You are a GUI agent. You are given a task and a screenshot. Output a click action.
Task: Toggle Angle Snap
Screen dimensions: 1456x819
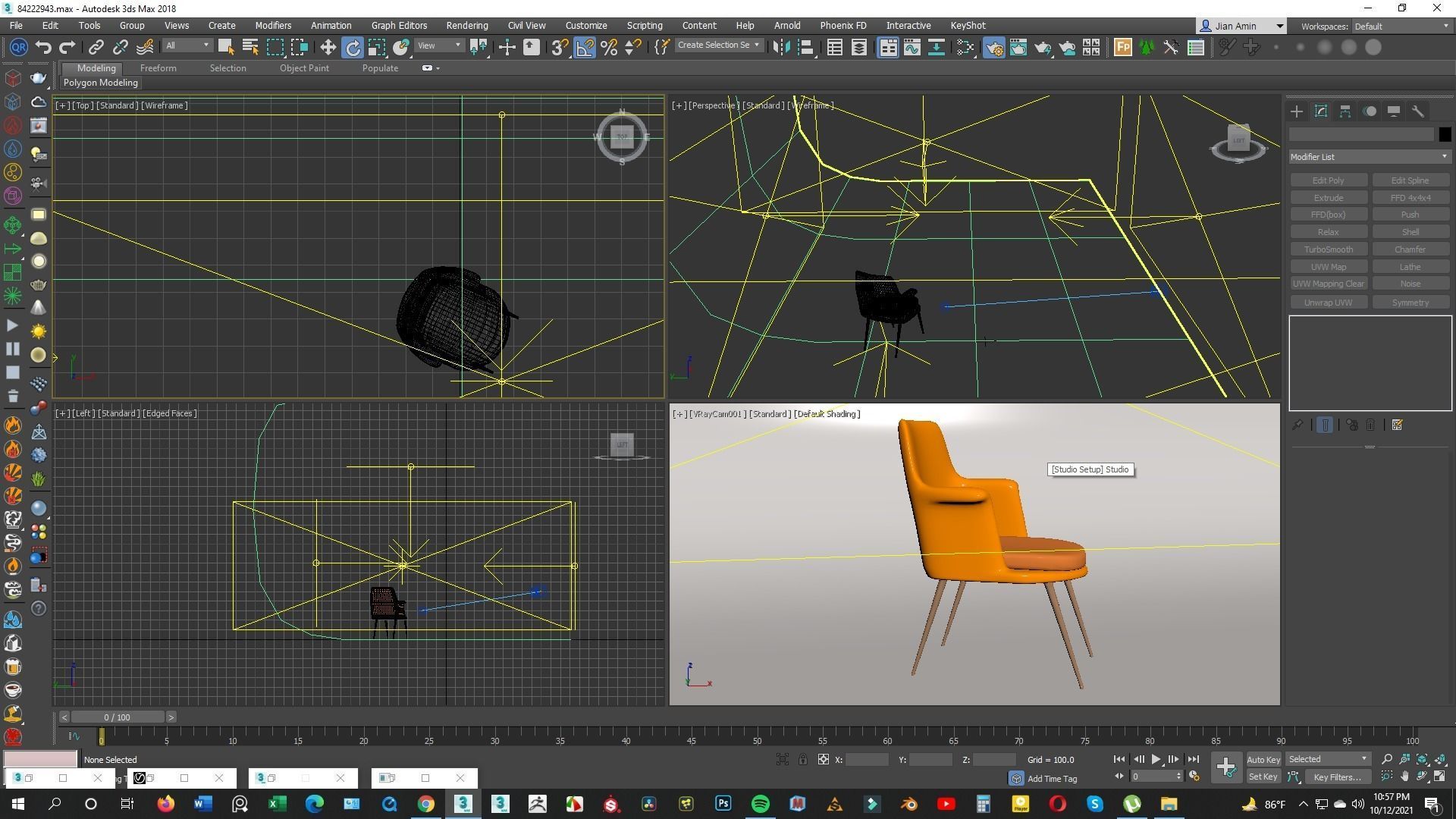[x=585, y=47]
